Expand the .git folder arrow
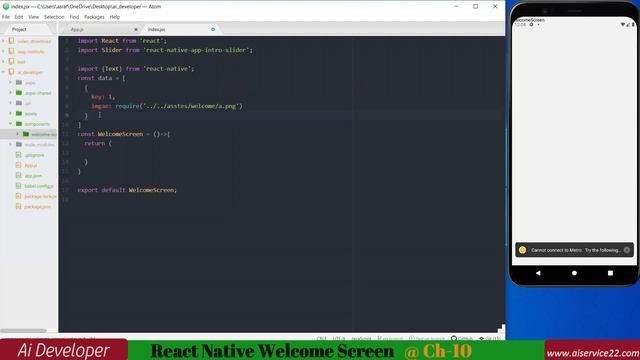 point(11,103)
